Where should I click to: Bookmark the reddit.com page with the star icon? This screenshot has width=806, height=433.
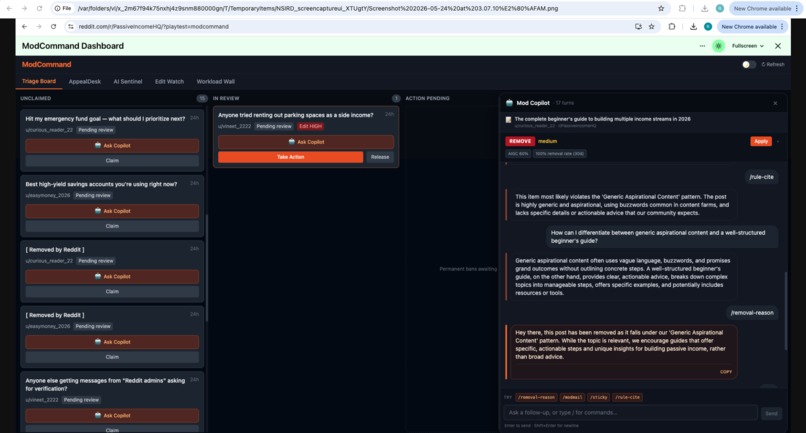(651, 27)
